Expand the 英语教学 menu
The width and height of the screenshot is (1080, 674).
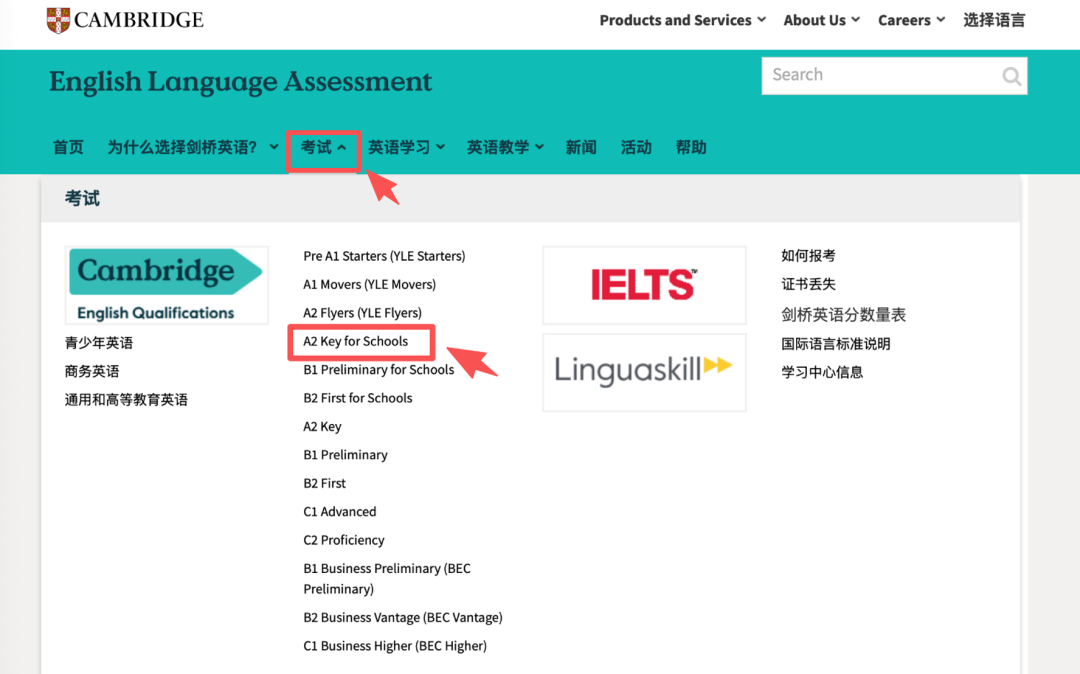point(505,147)
